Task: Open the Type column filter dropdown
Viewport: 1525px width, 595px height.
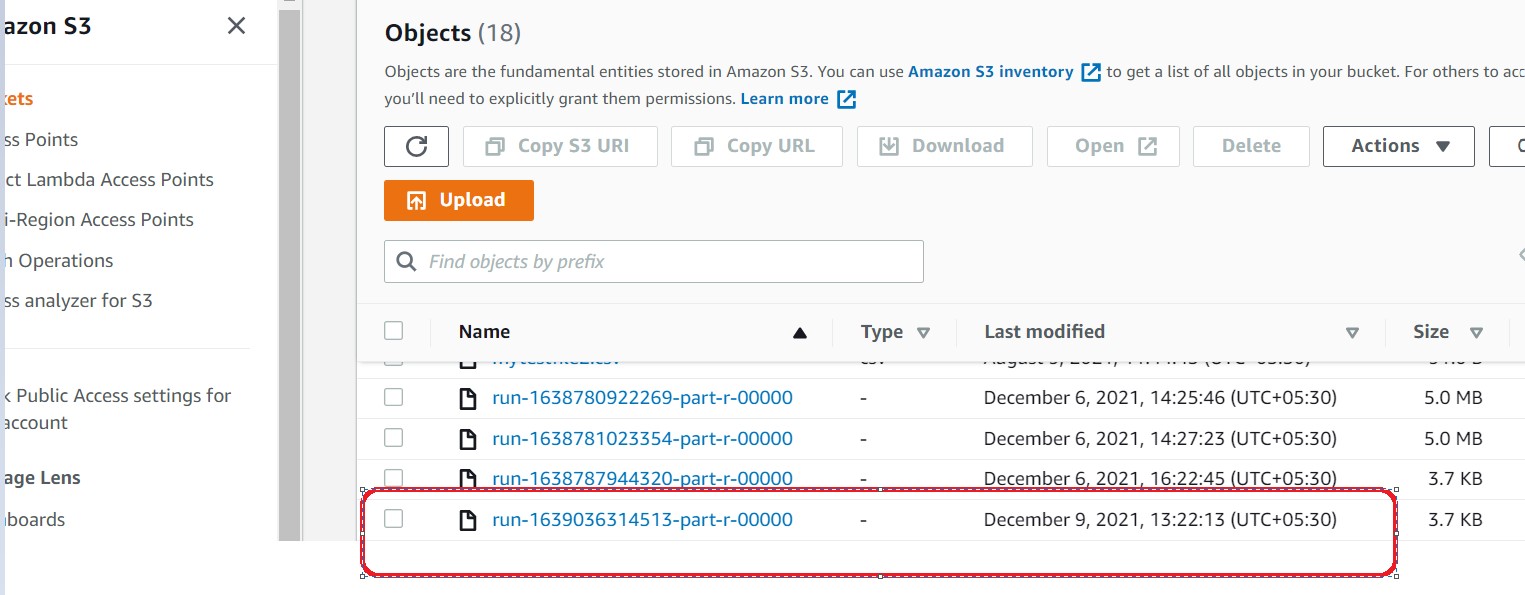Action: click(925, 332)
